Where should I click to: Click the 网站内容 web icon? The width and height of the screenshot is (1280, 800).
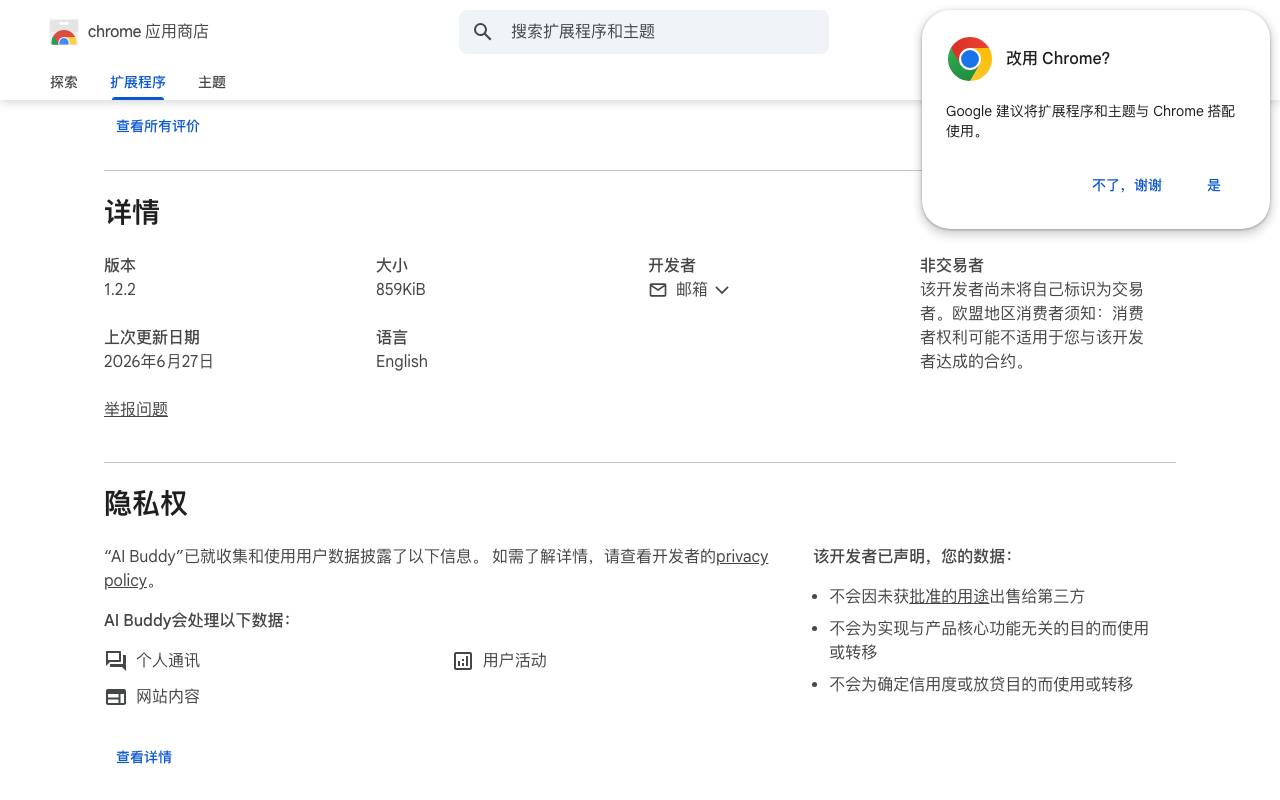[116, 697]
